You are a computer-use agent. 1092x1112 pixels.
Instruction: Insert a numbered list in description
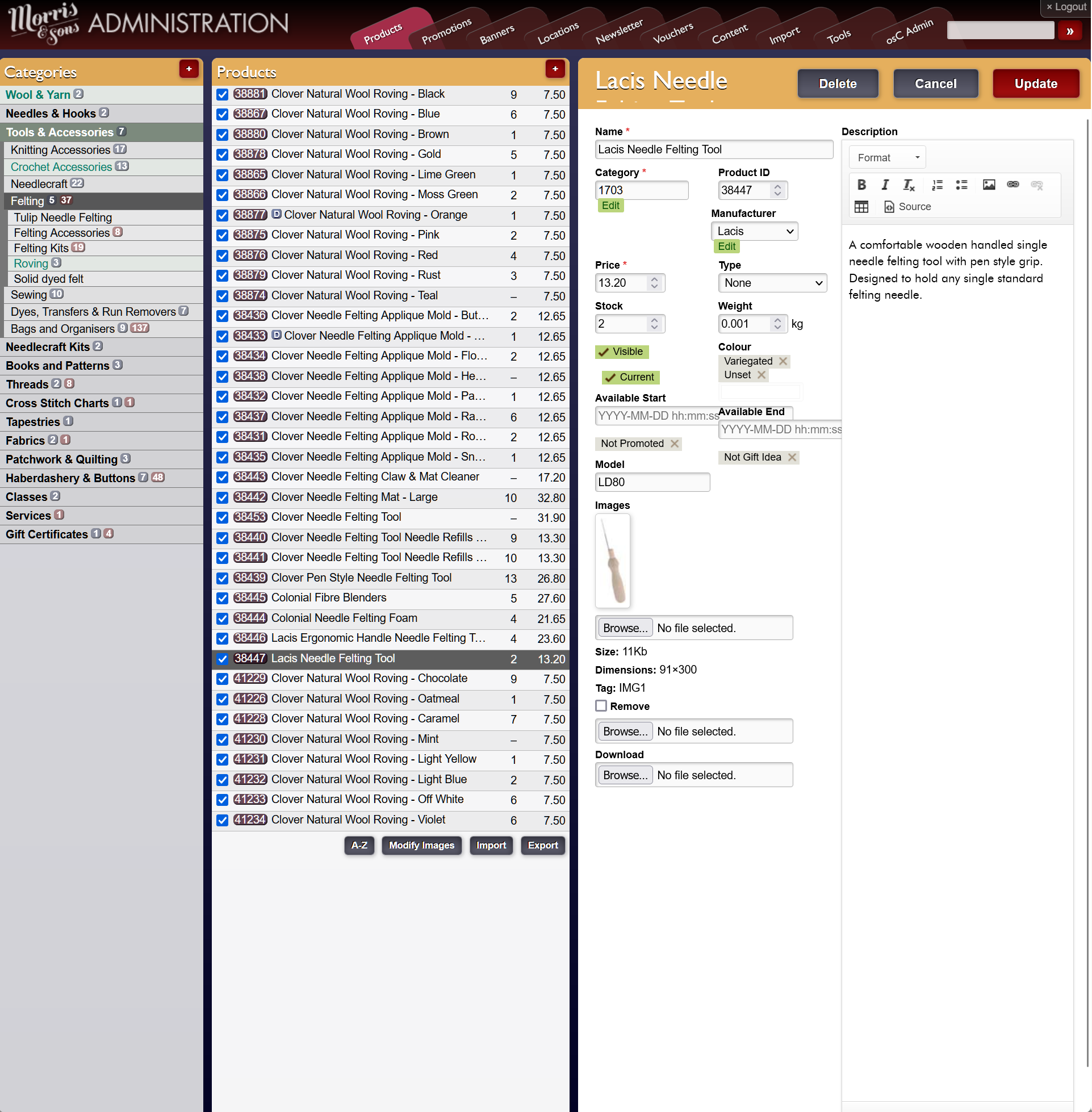937,185
